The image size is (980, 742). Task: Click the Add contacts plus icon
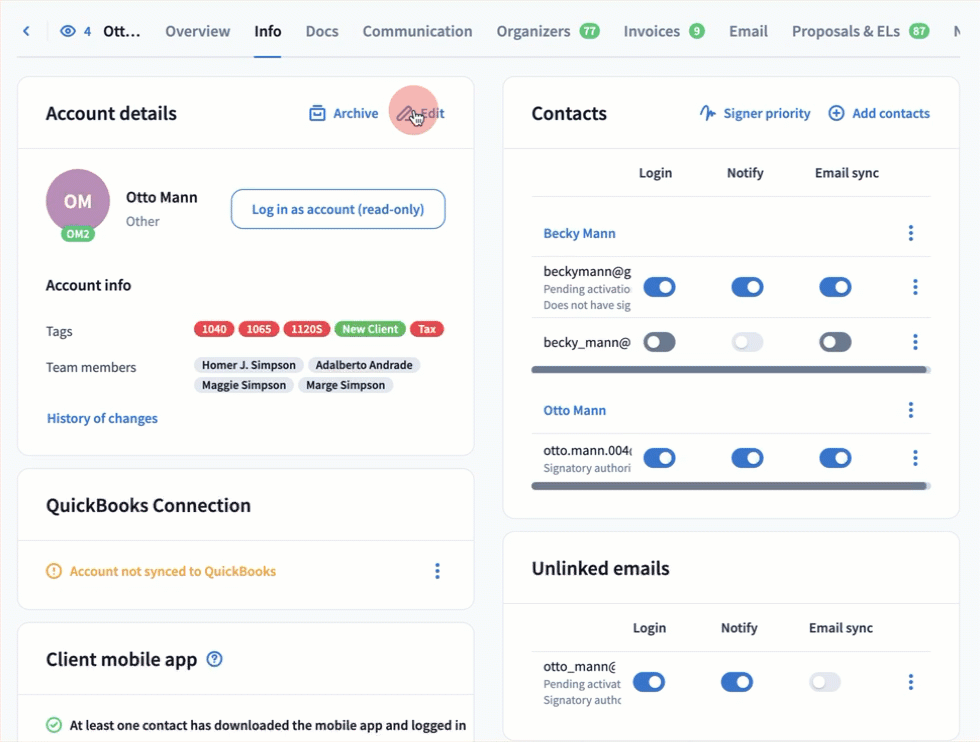point(837,114)
